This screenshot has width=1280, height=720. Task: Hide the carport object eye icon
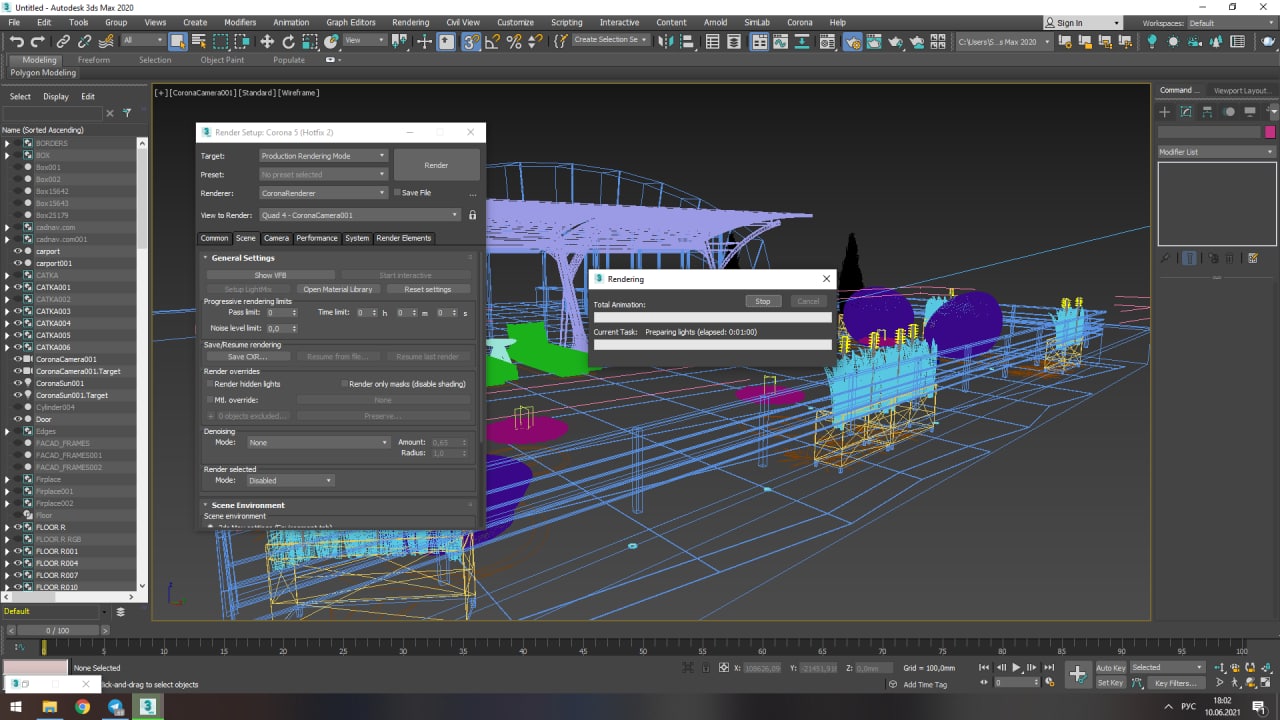[17, 251]
